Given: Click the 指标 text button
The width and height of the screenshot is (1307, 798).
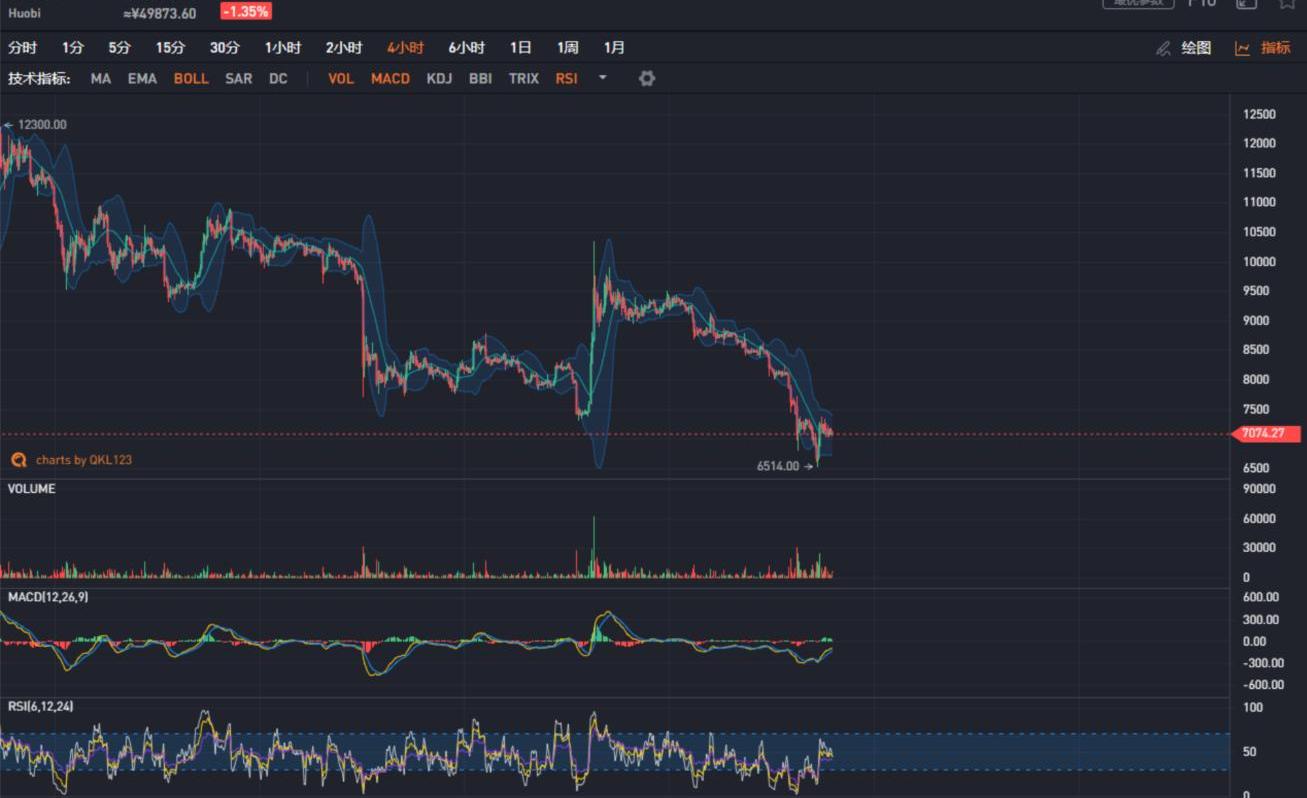Looking at the screenshot, I should (x=1275, y=48).
